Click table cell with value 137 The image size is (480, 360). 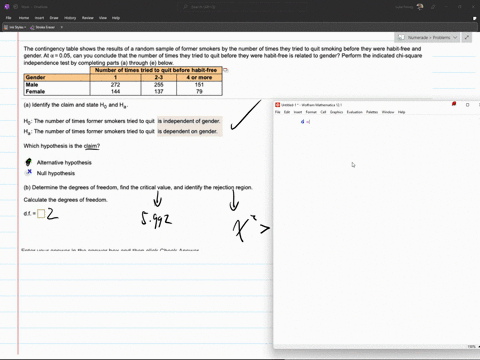pyautogui.click(x=159, y=91)
